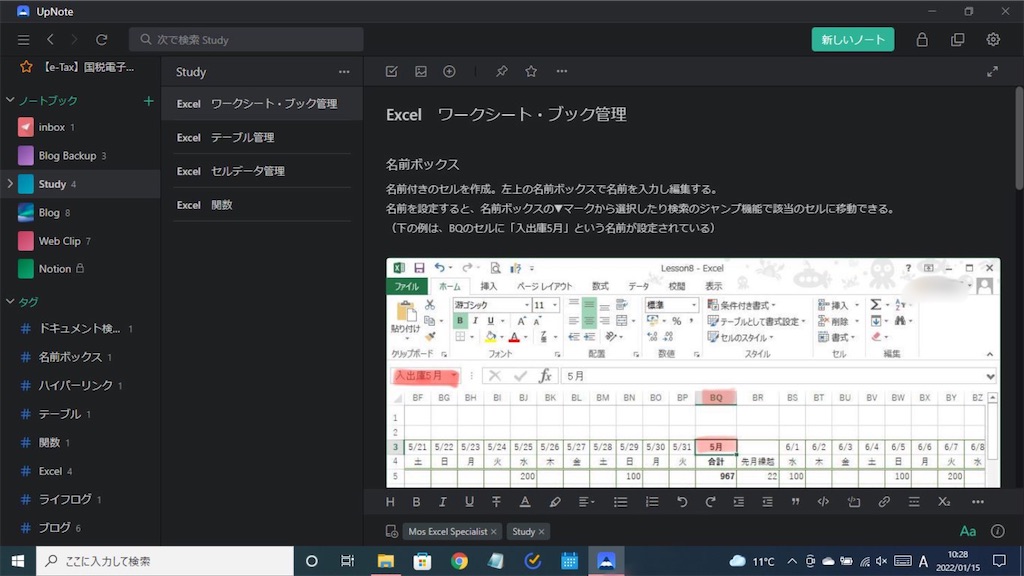This screenshot has height=576, width=1024.
Task: Open the Web Clip notebook
Action: tap(80, 241)
